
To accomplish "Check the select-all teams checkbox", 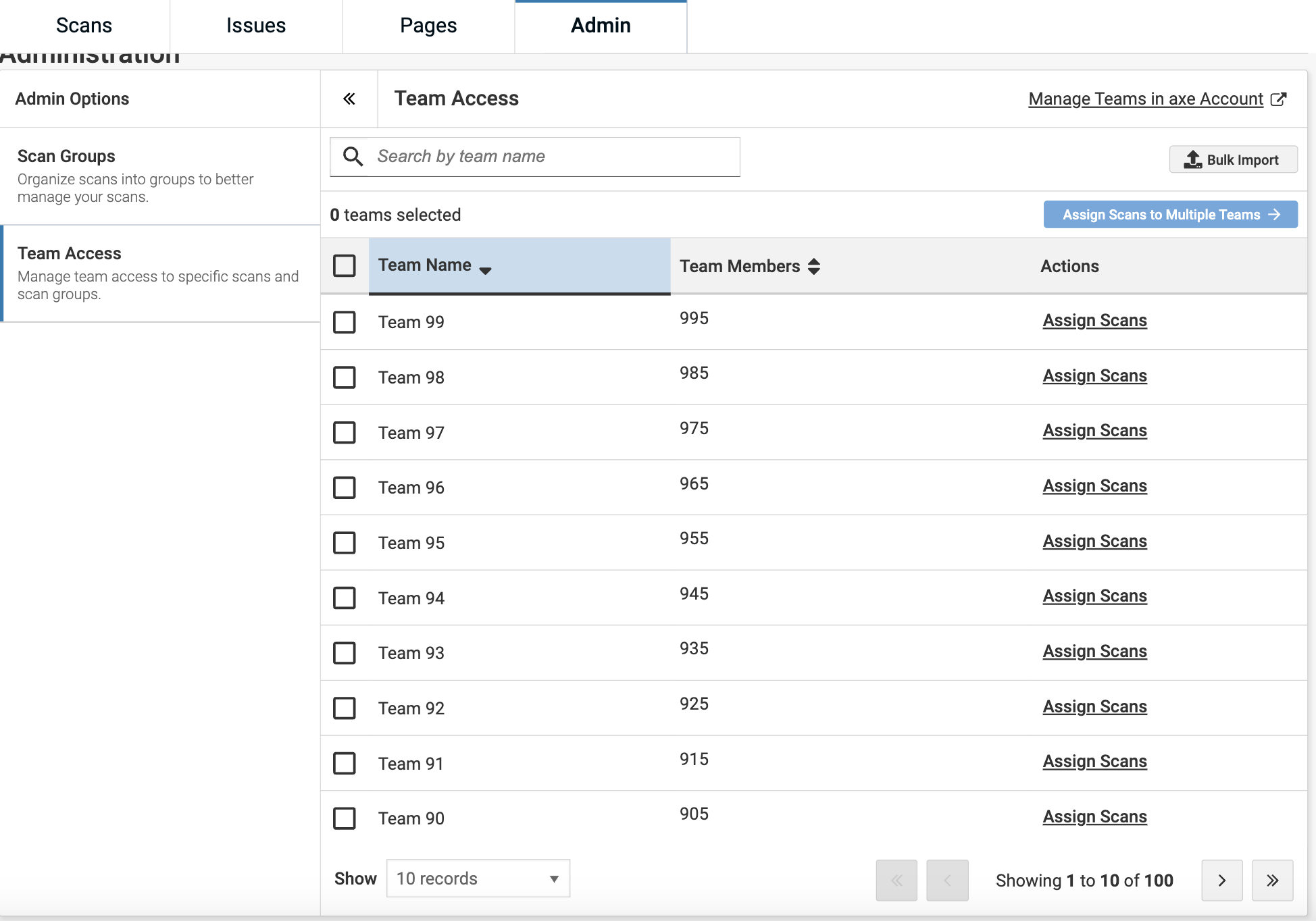I will (345, 265).
